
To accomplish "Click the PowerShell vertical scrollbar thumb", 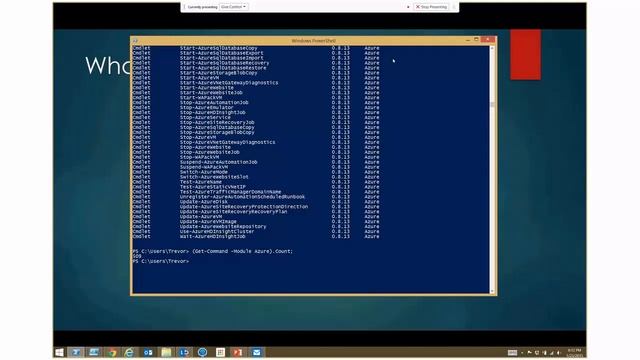I will (x=492, y=104).
